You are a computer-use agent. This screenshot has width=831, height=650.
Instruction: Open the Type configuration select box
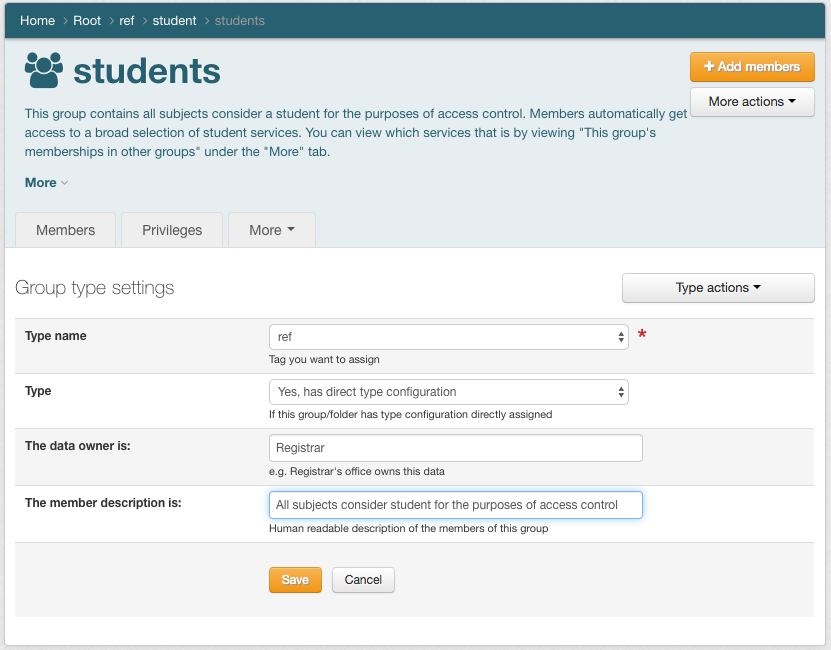coord(448,392)
